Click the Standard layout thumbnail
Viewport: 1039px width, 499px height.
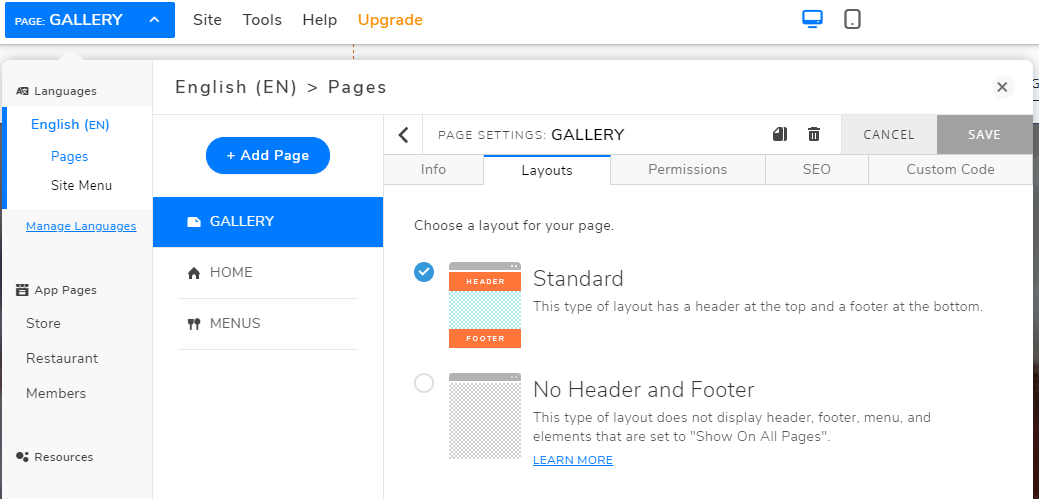click(x=485, y=305)
